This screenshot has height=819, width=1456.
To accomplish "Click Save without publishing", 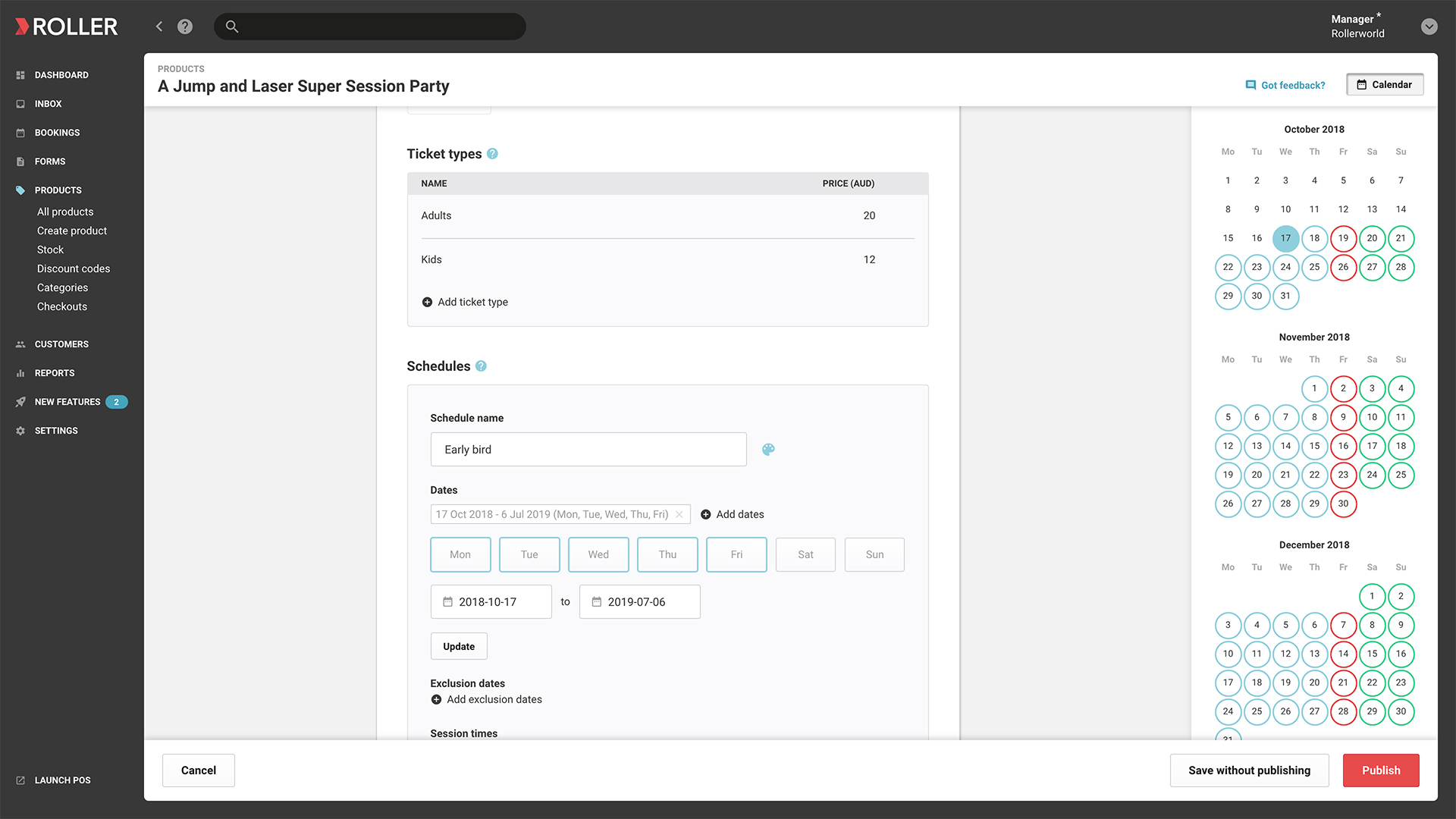I will click(1249, 770).
